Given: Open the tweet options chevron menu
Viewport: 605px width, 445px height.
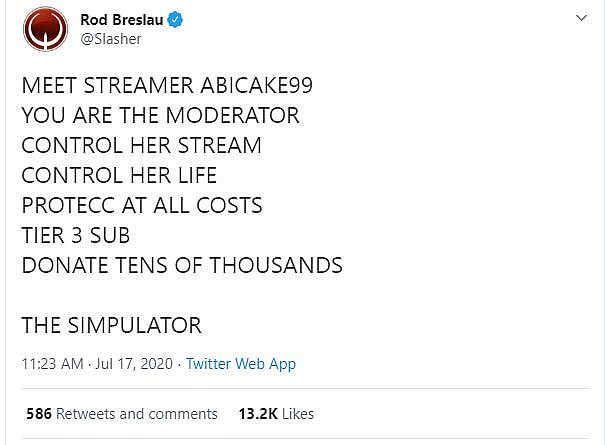Looking at the screenshot, I should [x=582, y=19].
